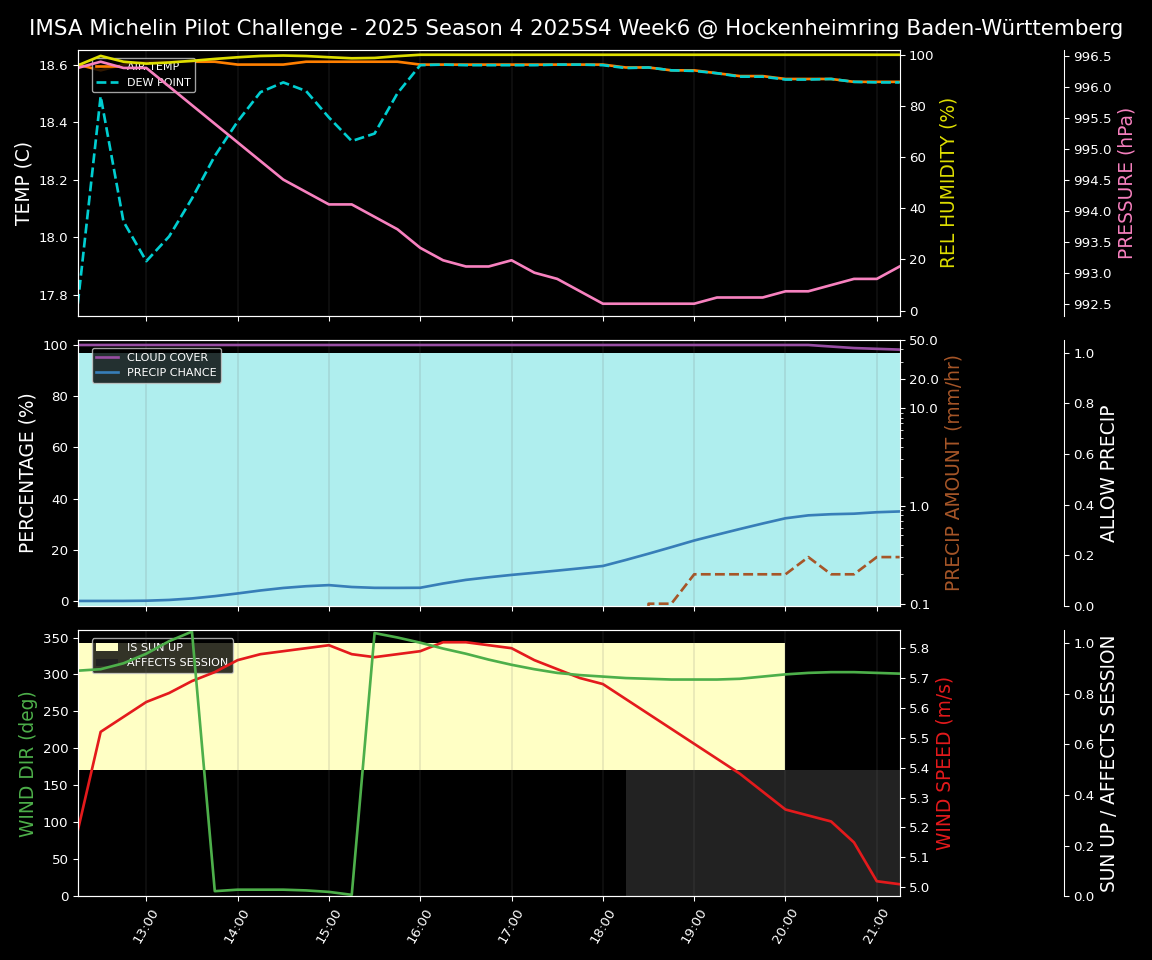Image resolution: width=1152 pixels, height=960 pixels.
Task: Select the REL HUMIDITY (%) axis label
Action: pos(948,183)
